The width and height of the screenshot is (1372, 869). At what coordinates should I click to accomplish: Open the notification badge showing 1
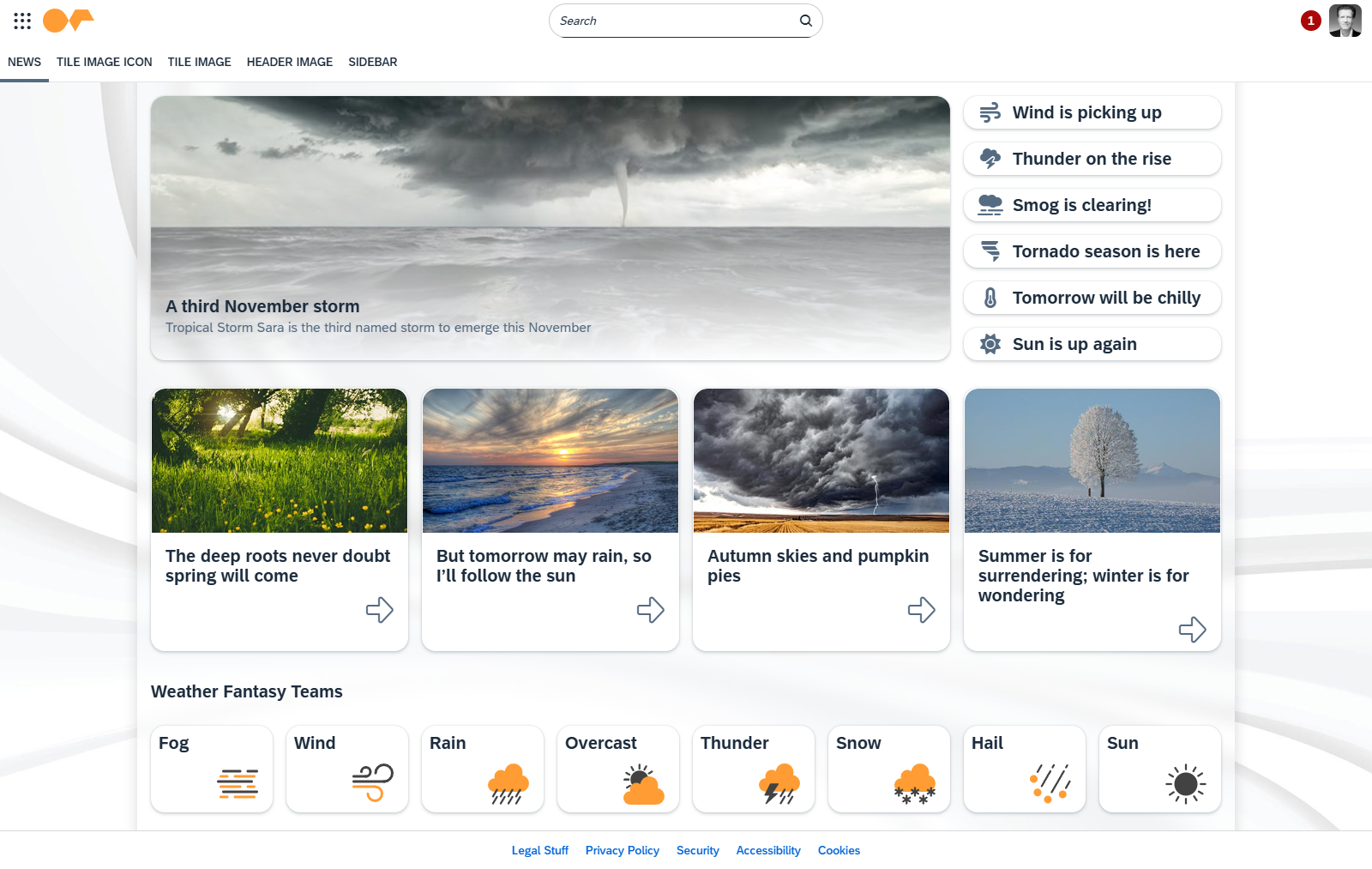[x=1309, y=21]
